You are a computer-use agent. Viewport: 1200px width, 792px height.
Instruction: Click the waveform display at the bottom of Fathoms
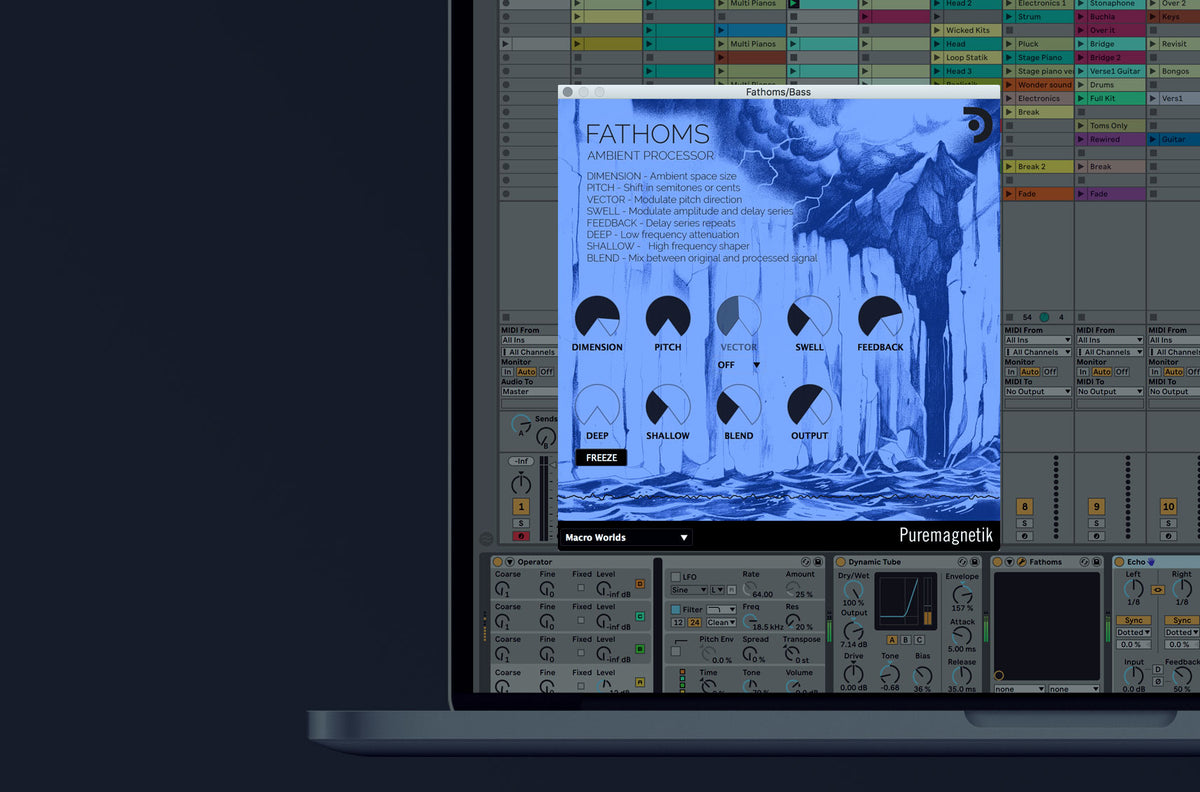(x=780, y=498)
